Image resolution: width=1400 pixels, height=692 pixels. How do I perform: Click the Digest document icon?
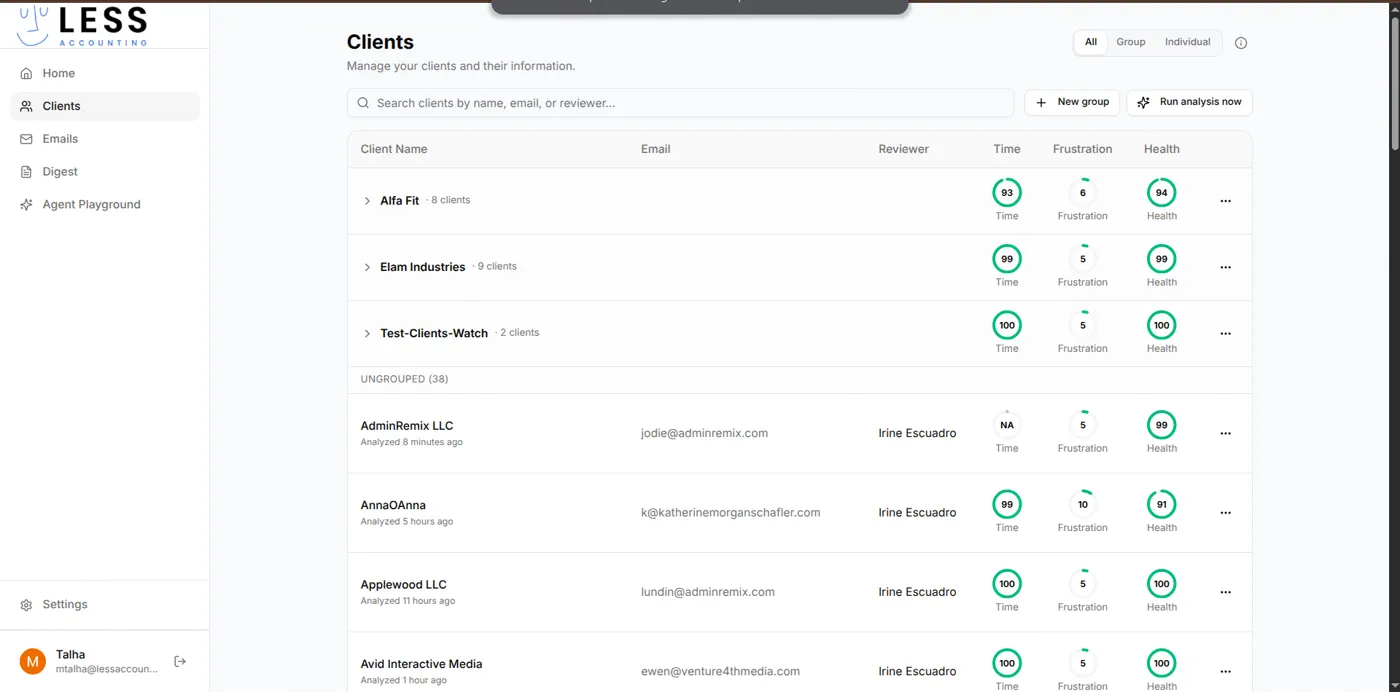click(x=26, y=172)
